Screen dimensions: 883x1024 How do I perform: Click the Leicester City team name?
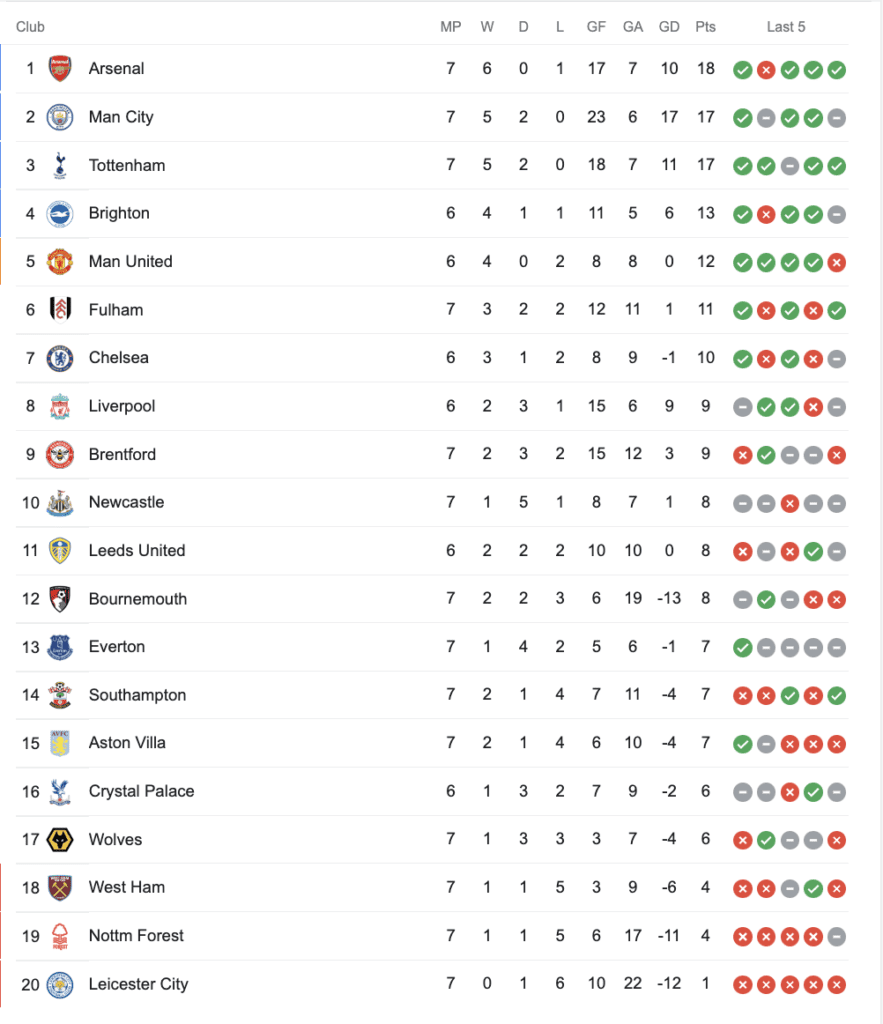[x=138, y=984]
